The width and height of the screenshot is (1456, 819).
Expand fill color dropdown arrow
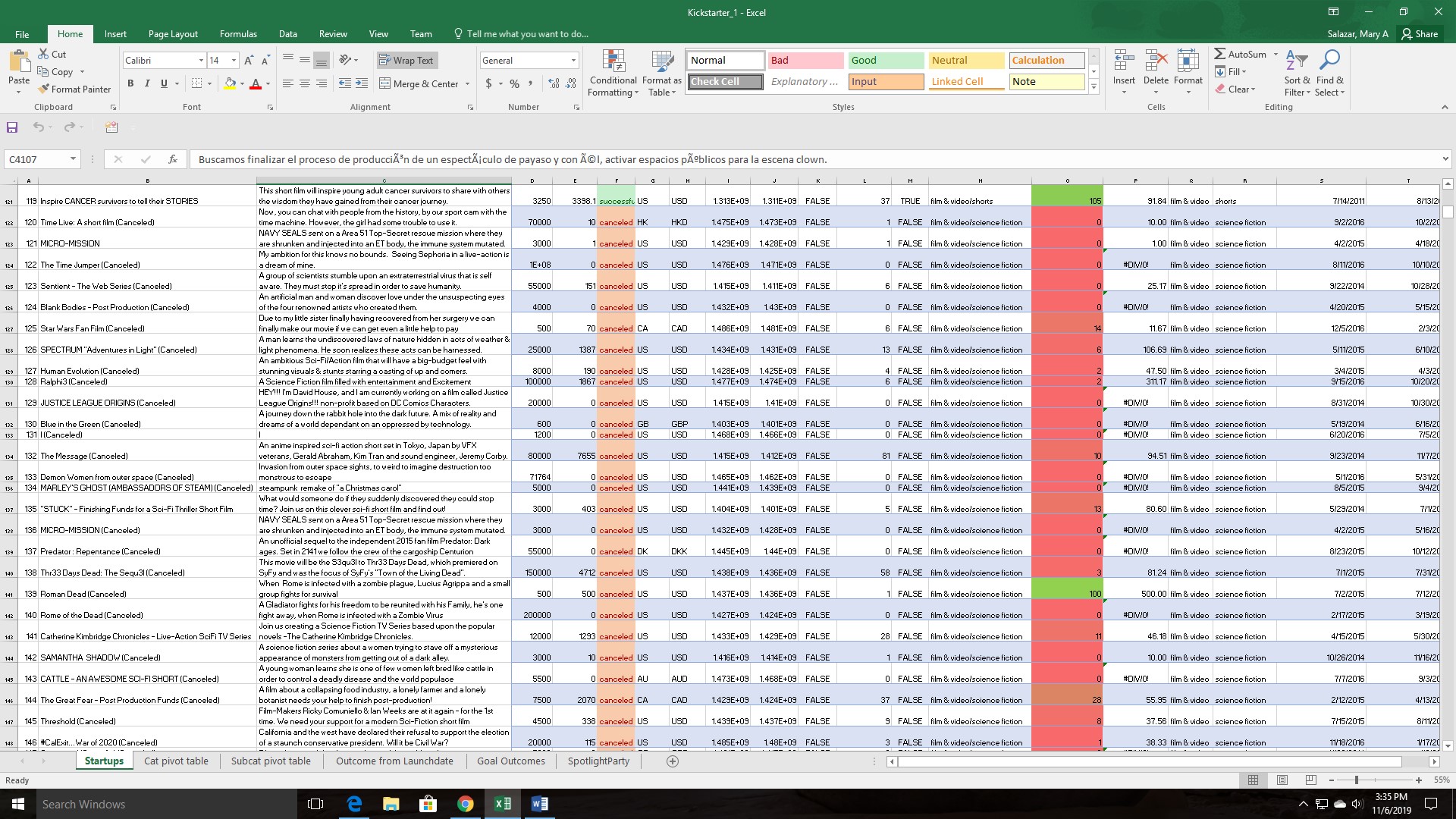[x=243, y=83]
